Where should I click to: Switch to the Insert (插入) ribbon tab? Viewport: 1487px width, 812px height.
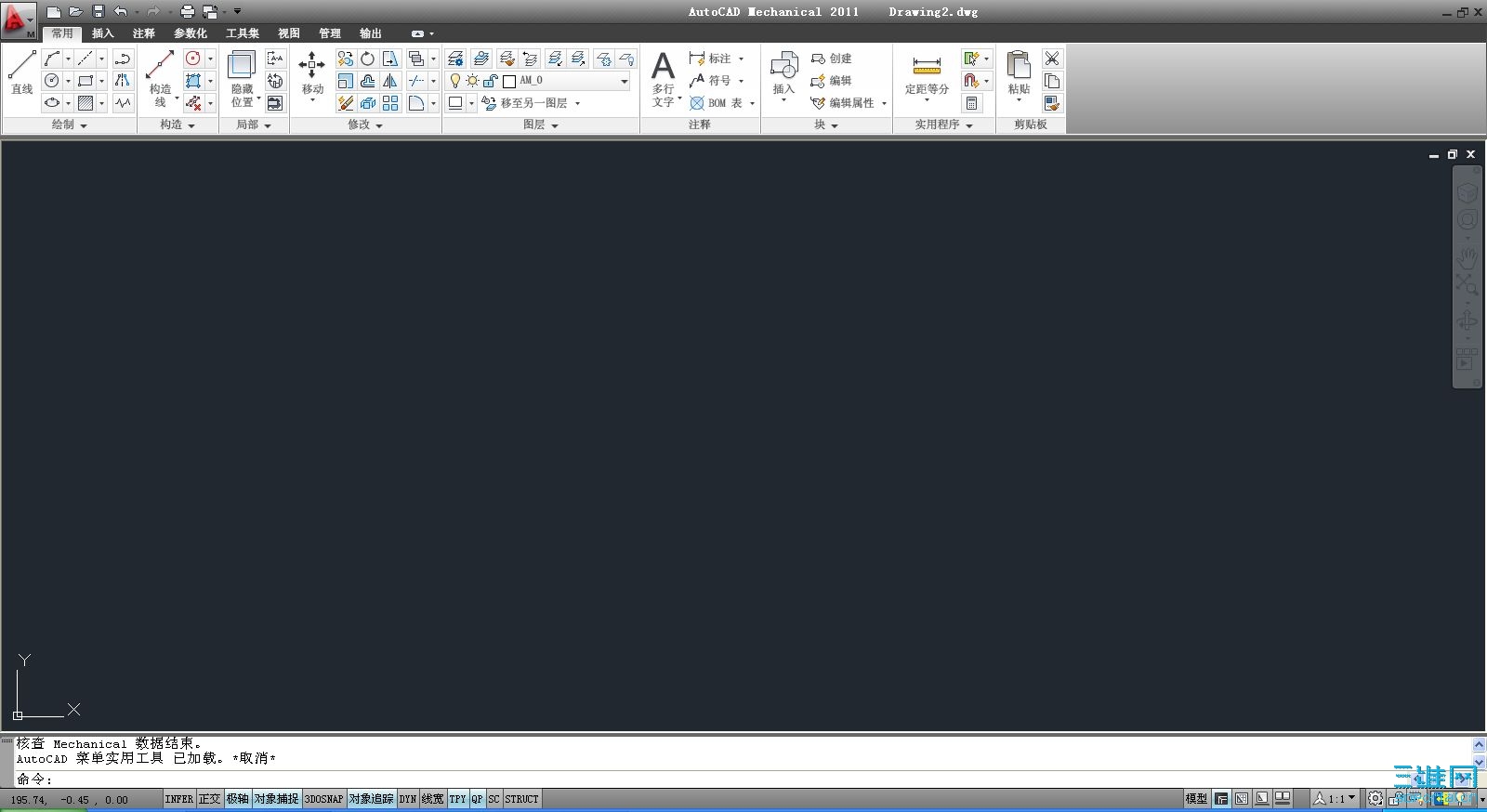point(103,33)
